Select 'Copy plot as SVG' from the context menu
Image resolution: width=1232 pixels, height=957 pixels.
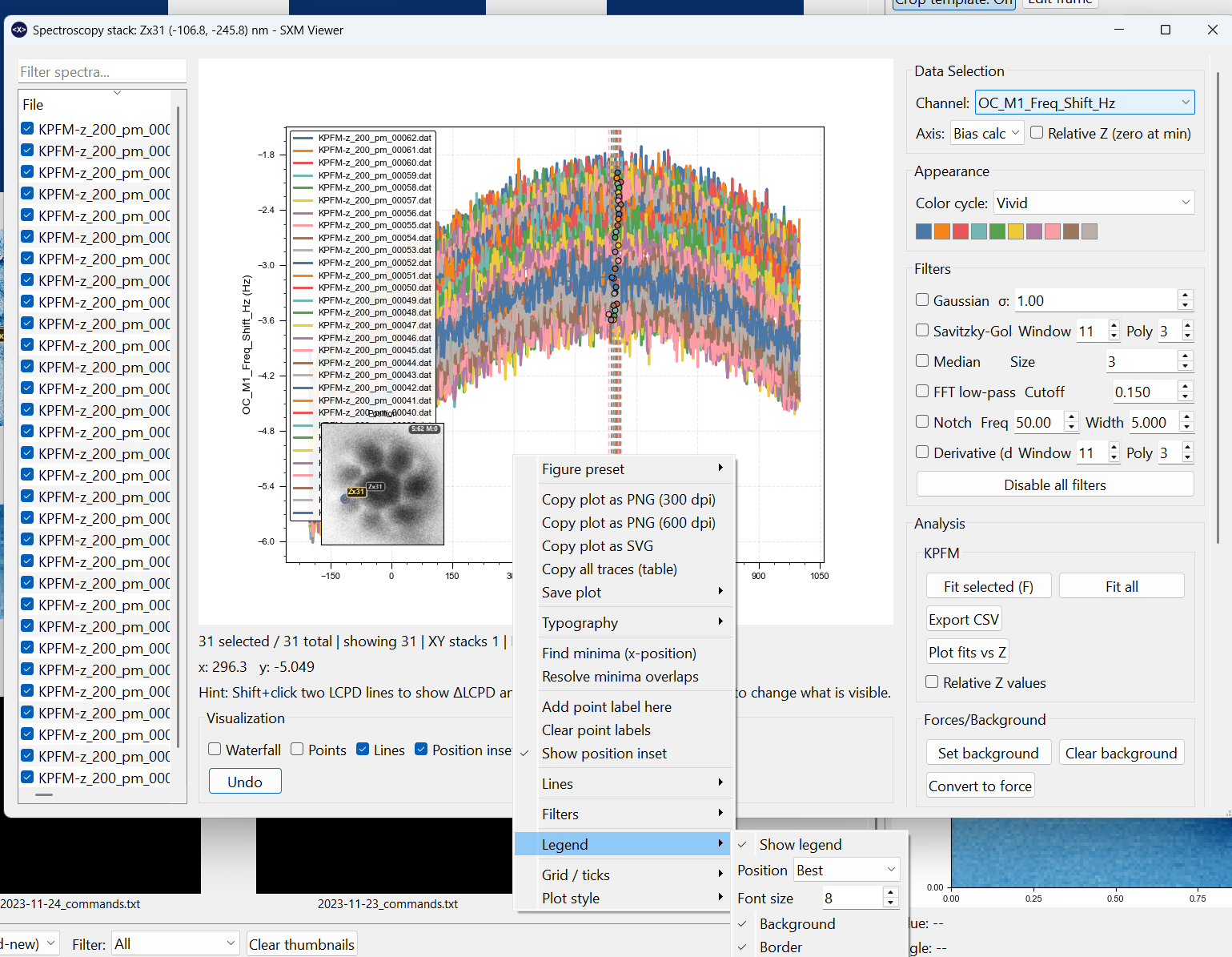(x=597, y=545)
